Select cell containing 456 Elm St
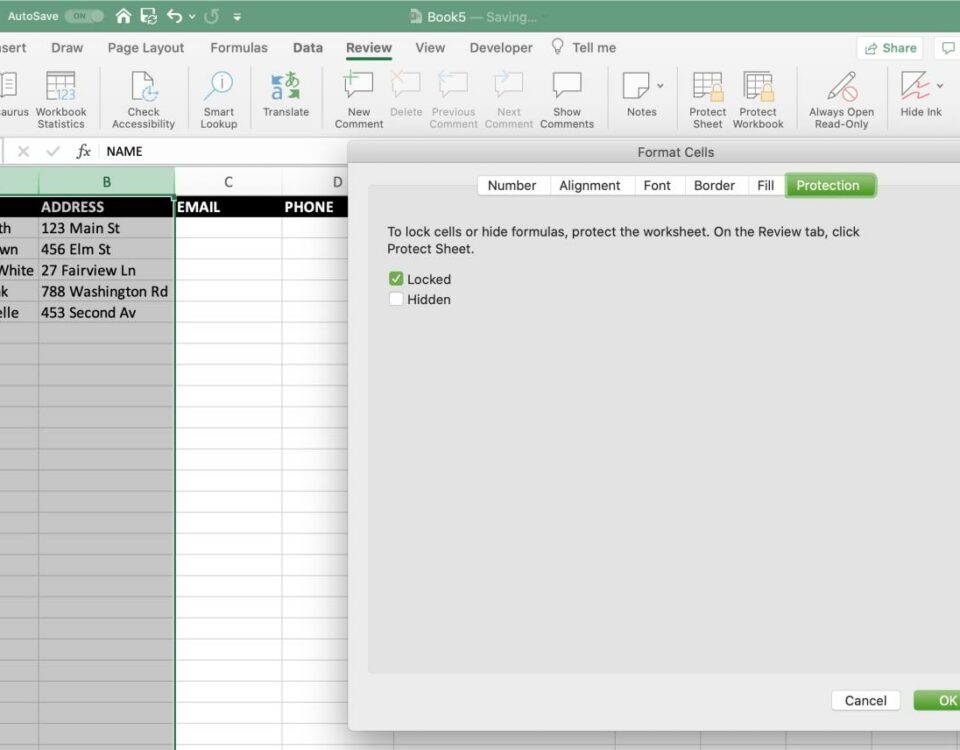The image size is (960, 750). tap(107, 249)
